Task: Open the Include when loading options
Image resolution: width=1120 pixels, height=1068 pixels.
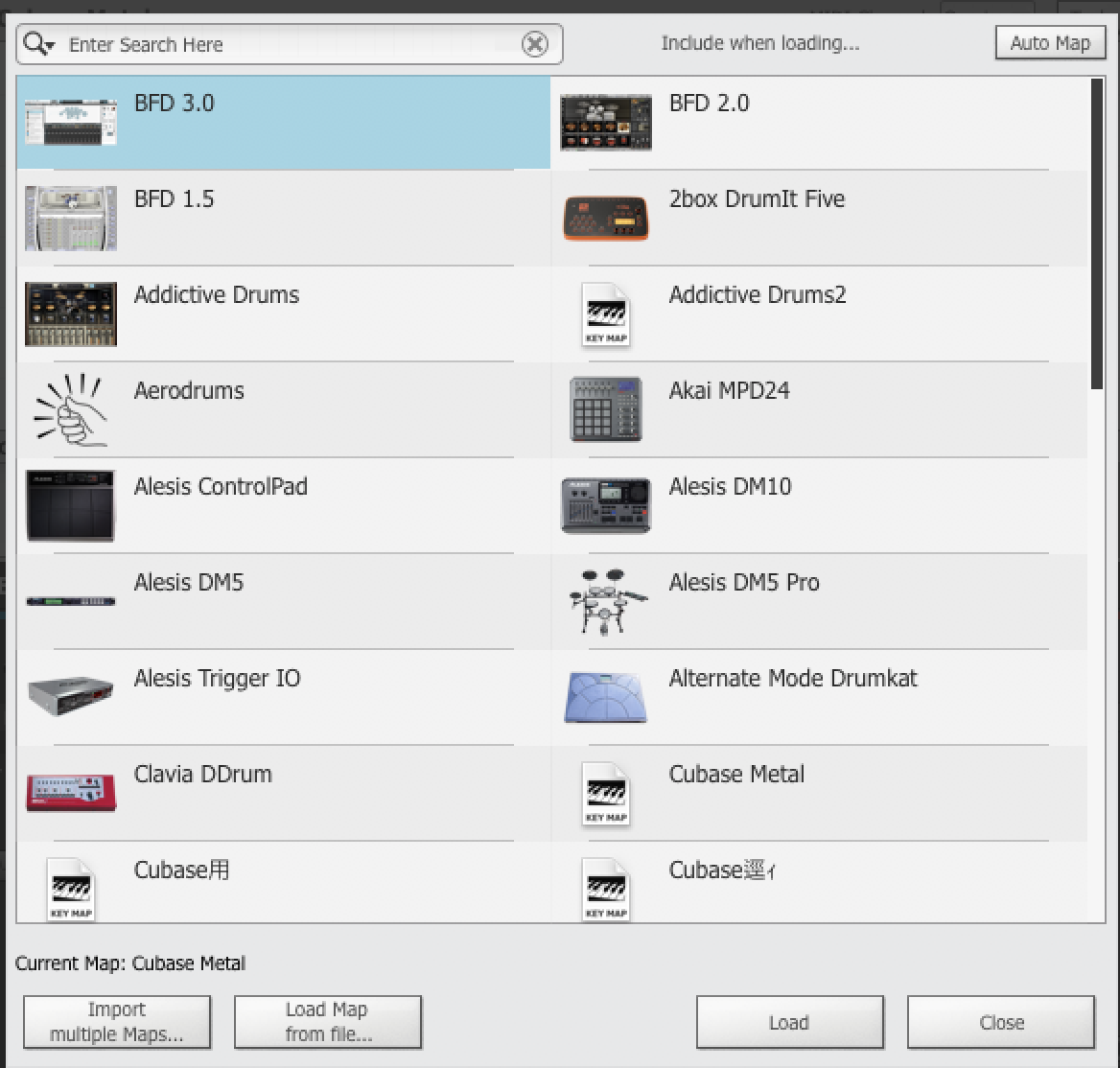Action: point(760,43)
